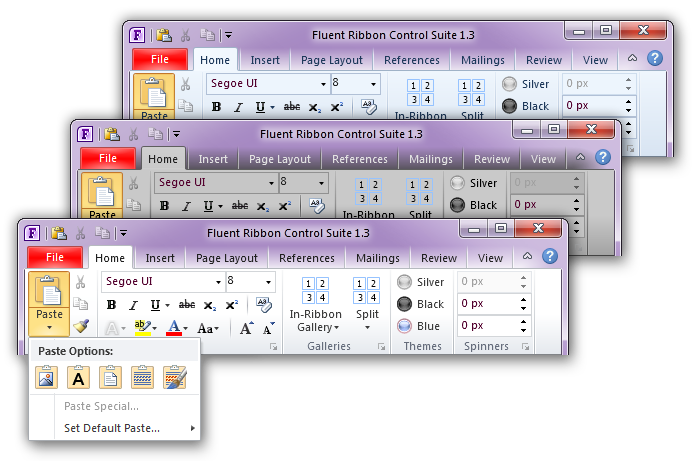This screenshot has height=461, width=694.
Task: Select Silver theme in middle window
Action: point(473,183)
